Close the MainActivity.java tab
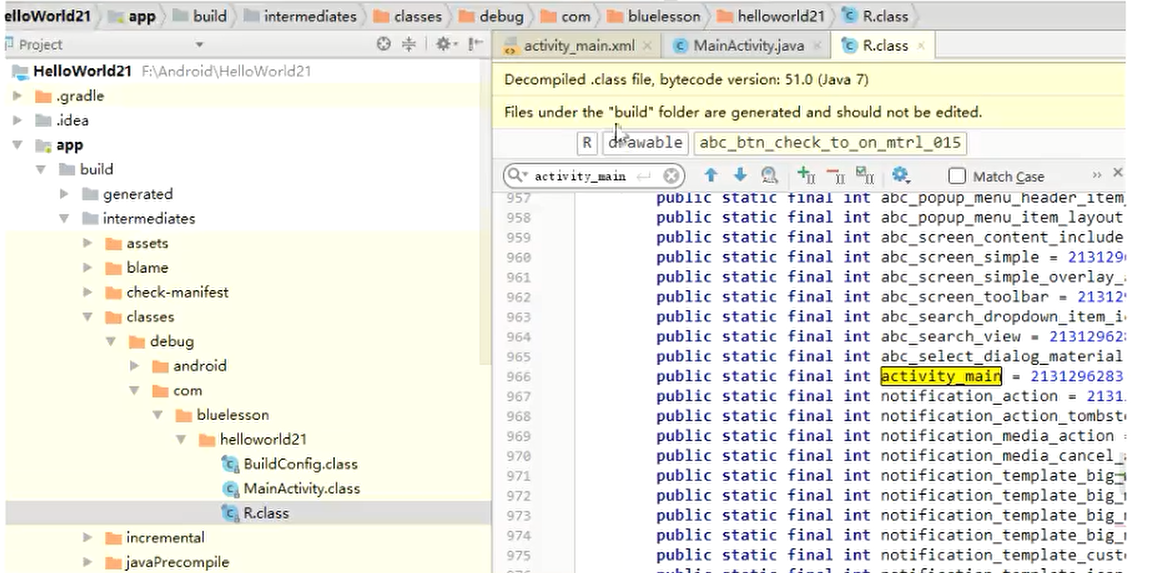 [x=816, y=46]
